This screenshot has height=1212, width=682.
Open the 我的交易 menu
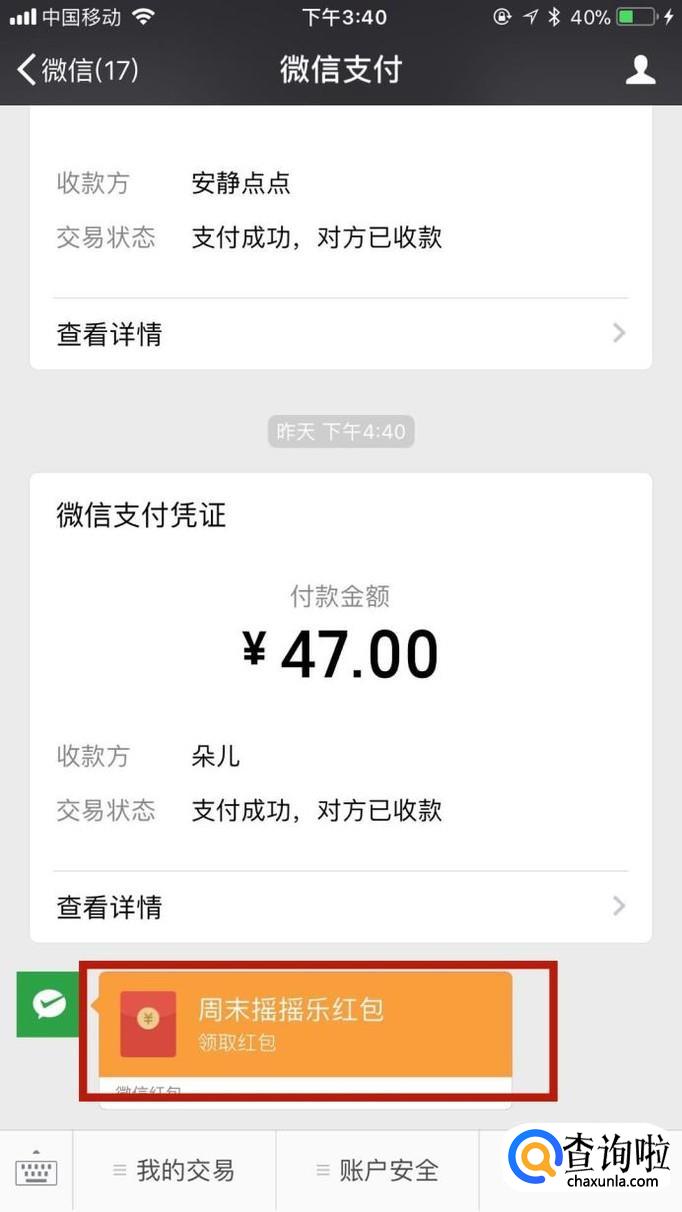click(174, 1171)
